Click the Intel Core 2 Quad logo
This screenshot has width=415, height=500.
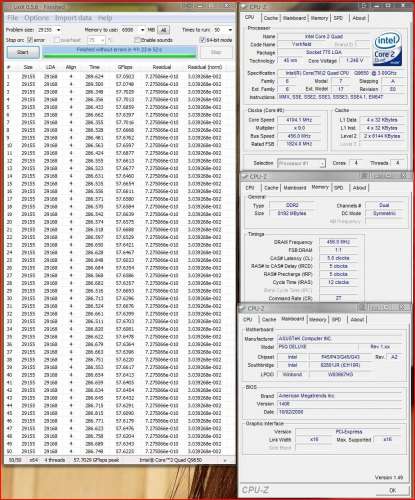[388, 49]
